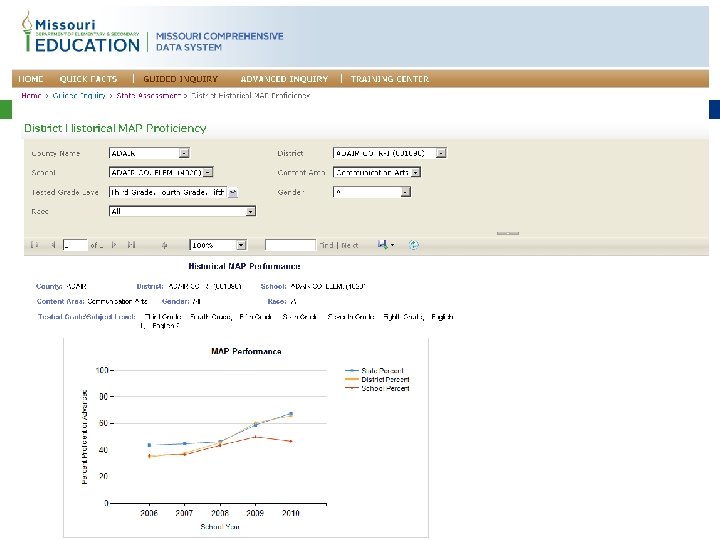This screenshot has width=720, height=540.
Task: Click the Find link in toolbar
Action: point(326,246)
